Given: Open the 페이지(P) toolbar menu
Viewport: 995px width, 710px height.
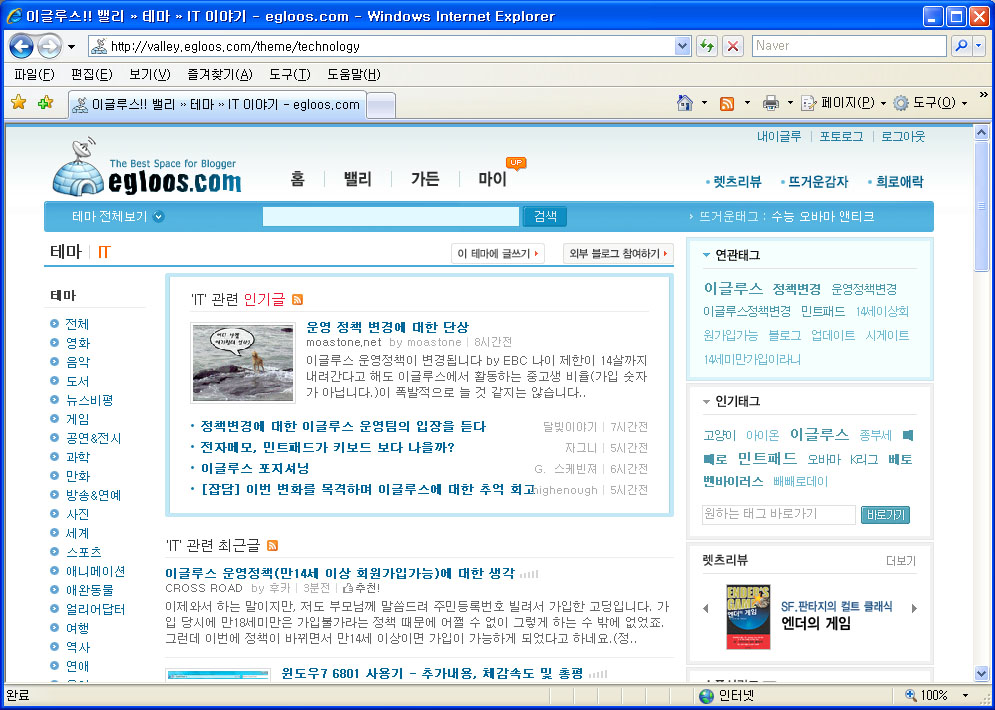Looking at the screenshot, I should tap(843, 103).
